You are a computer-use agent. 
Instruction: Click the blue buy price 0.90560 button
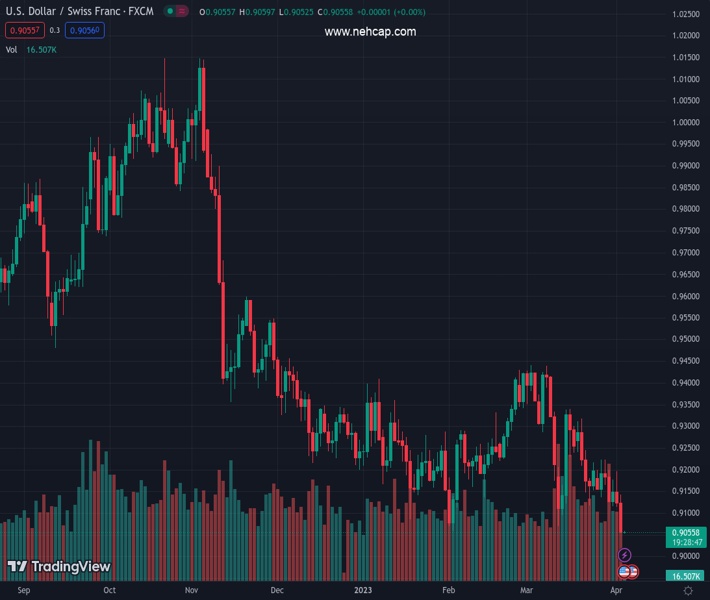(85, 30)
